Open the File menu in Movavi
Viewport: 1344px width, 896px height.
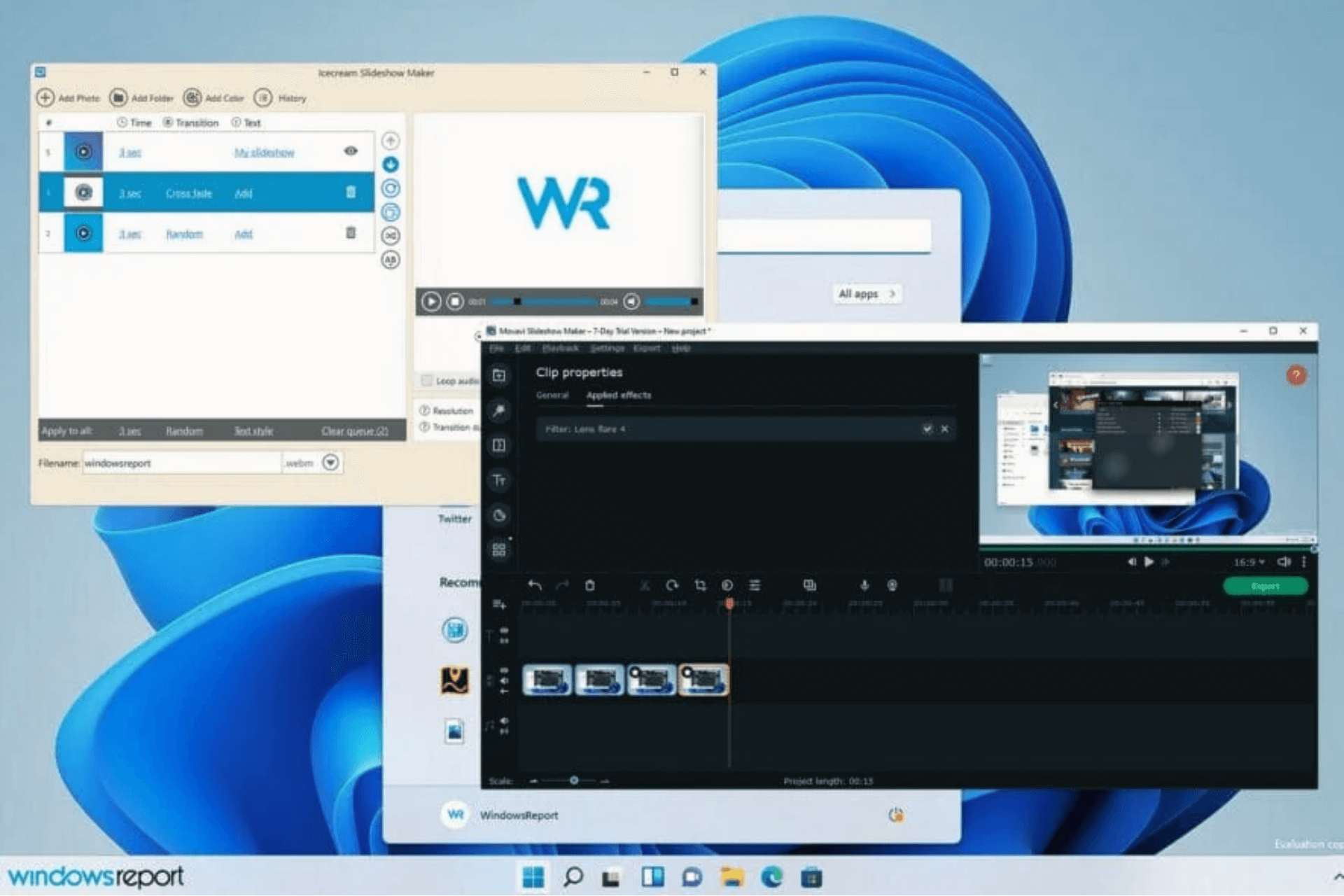(x=496, y=348)
